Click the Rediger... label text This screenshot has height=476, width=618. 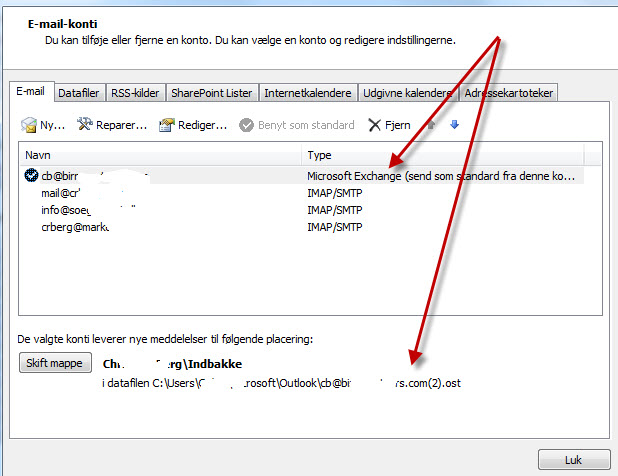pyautogui.click(x=203, y=125)
